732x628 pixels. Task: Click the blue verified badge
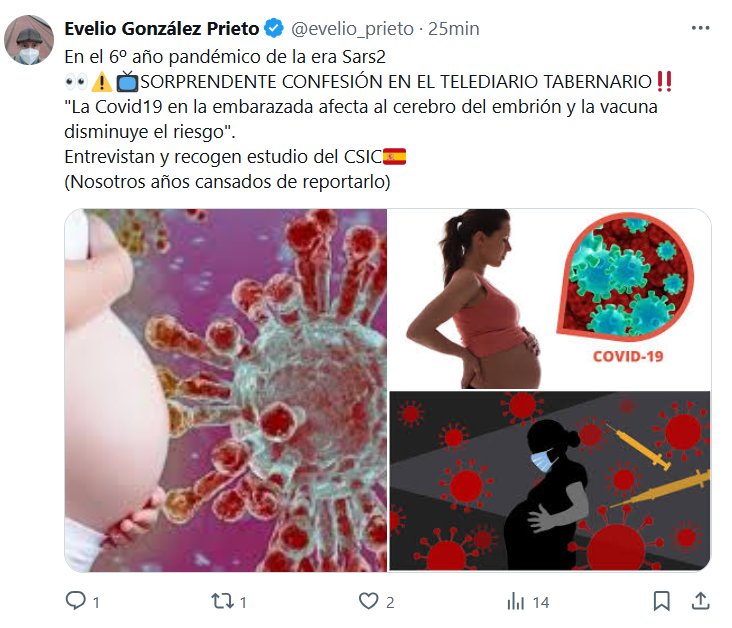[274, 28]
